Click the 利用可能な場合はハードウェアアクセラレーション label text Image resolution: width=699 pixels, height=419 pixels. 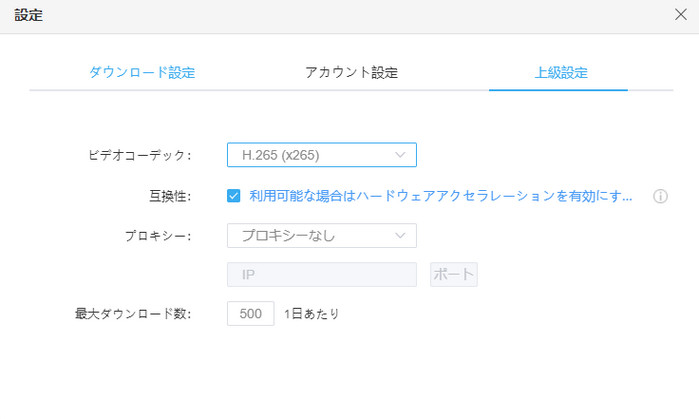[x=440, y=196]
